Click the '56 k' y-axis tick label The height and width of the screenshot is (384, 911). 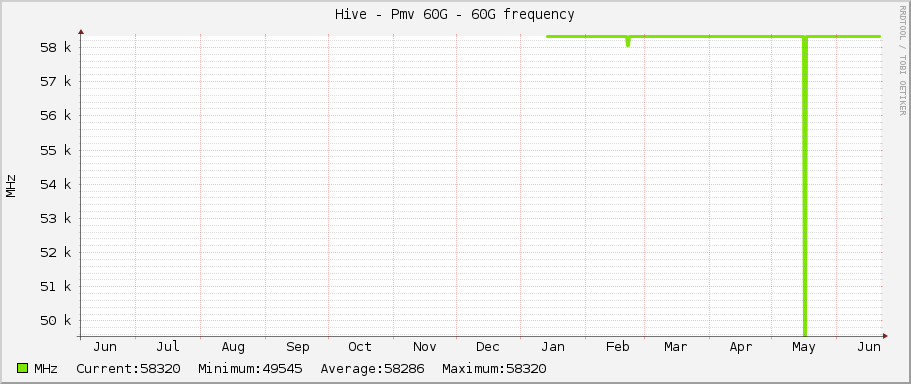coord(56,116)
